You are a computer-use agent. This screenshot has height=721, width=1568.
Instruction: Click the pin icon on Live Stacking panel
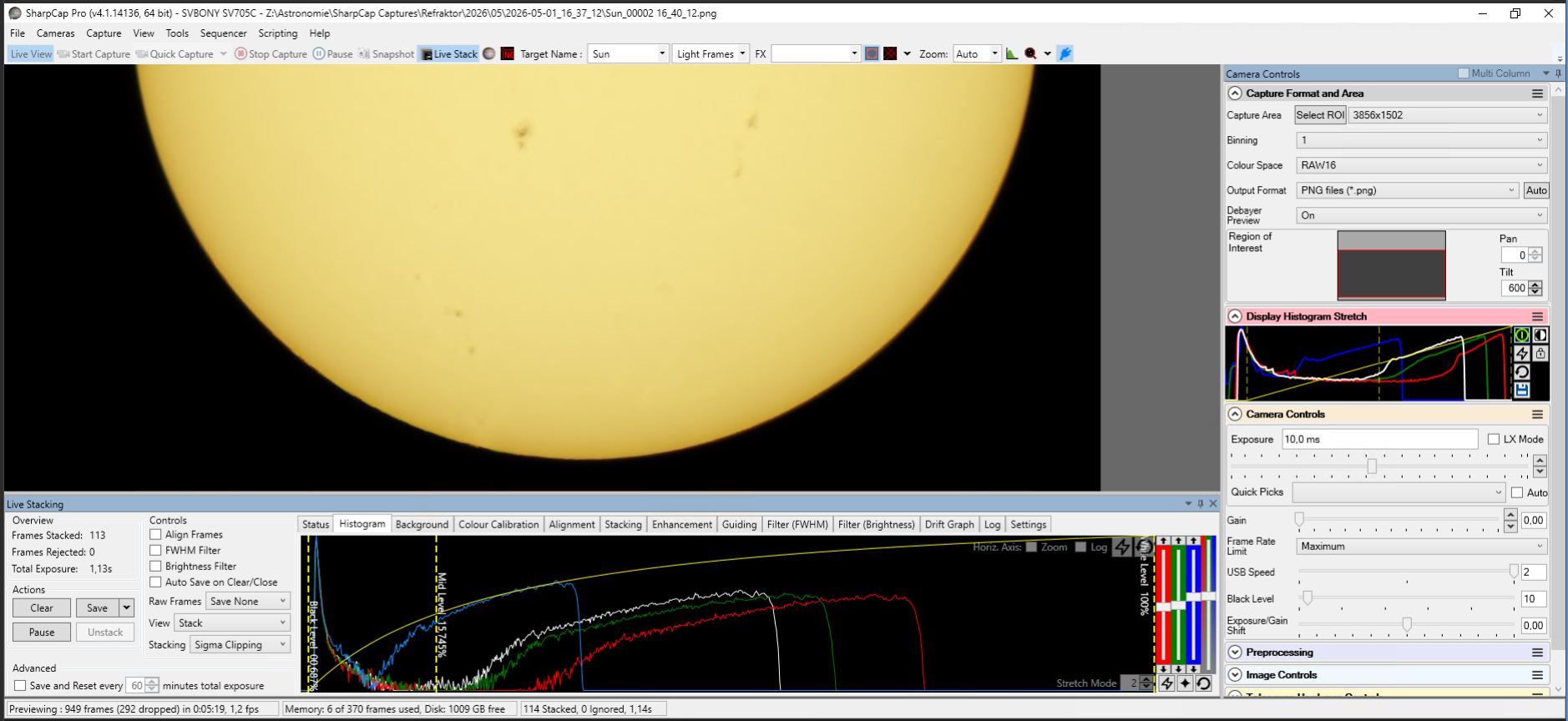point(1201,503)
